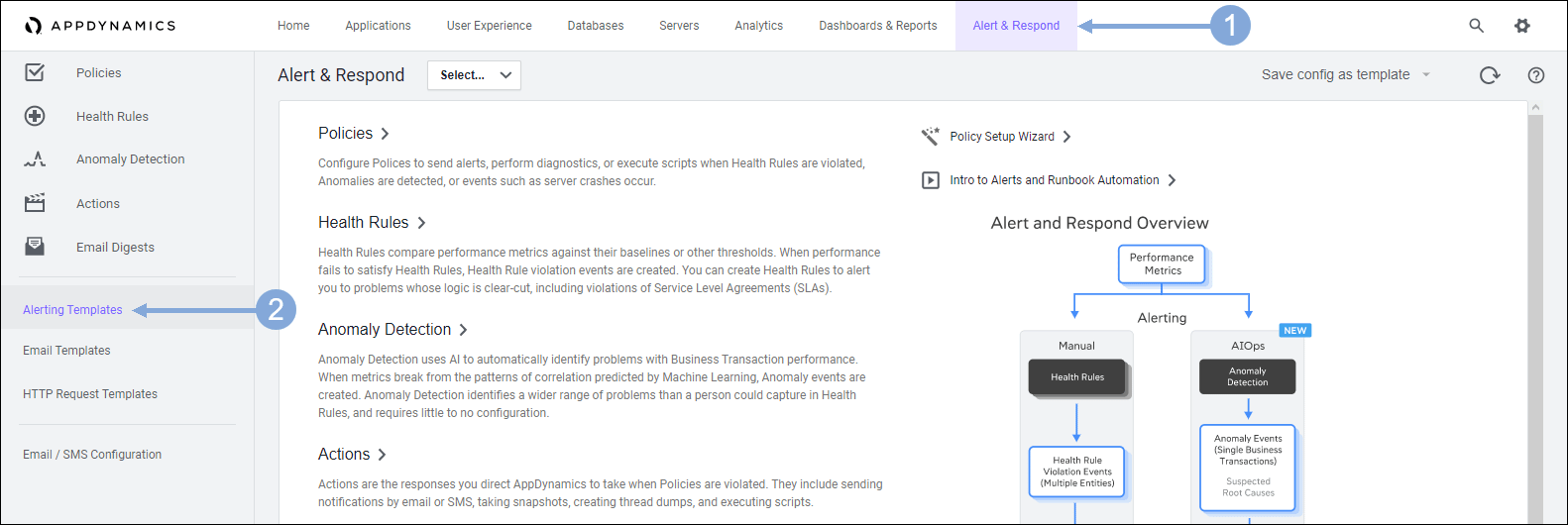The height and width of the screenshot is (525, 1568).
Task: Open search with the magnifier icon
Action: click(1476, 26)
